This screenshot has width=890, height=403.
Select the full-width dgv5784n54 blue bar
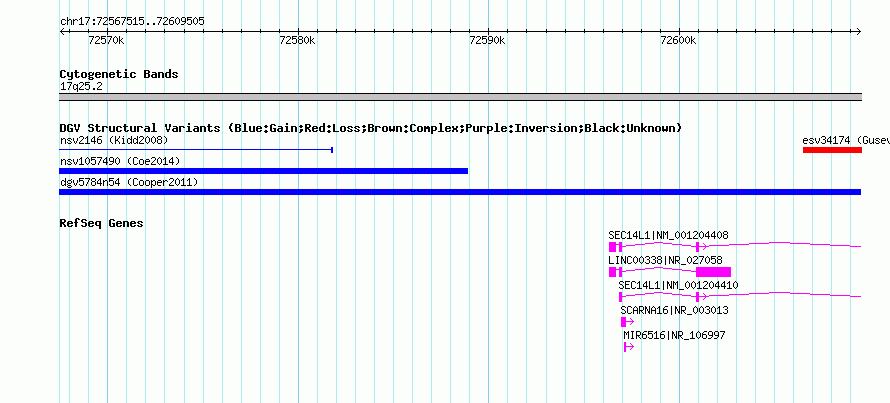tap(460, 192)
